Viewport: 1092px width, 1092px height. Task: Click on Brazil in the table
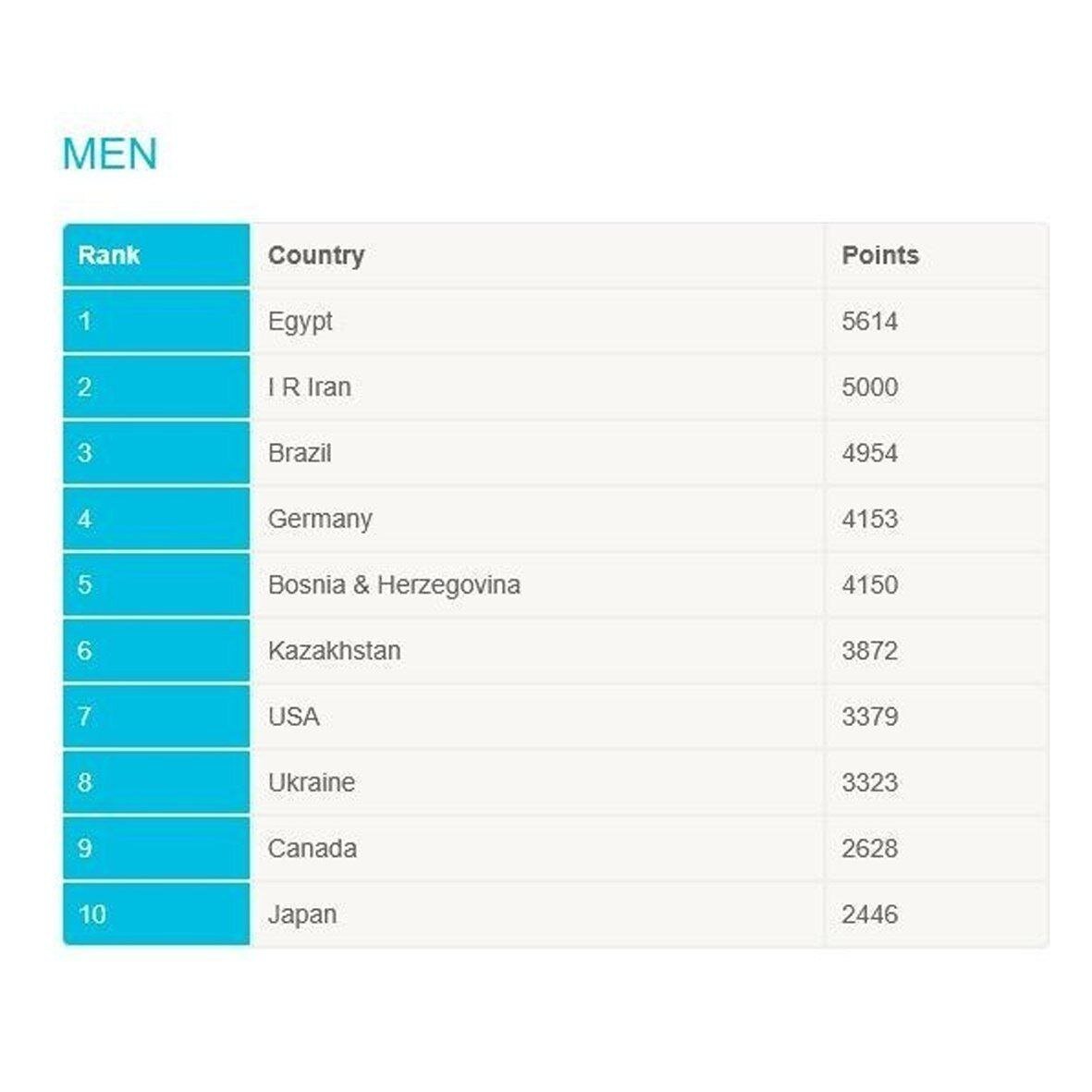click(300, 453)
